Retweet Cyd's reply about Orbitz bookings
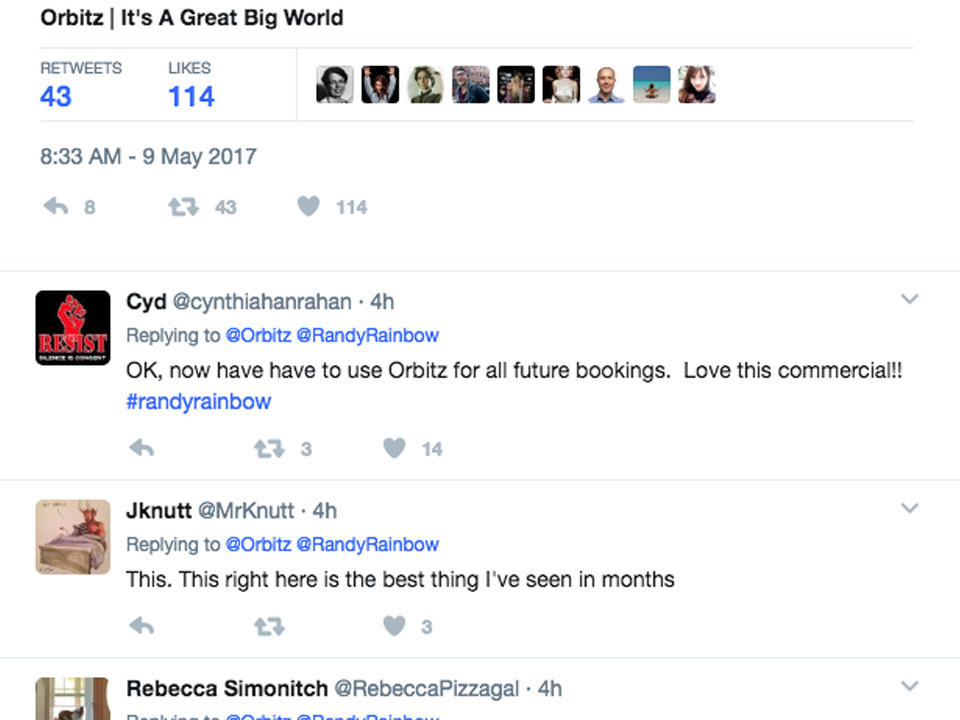 tap(269, 449)
